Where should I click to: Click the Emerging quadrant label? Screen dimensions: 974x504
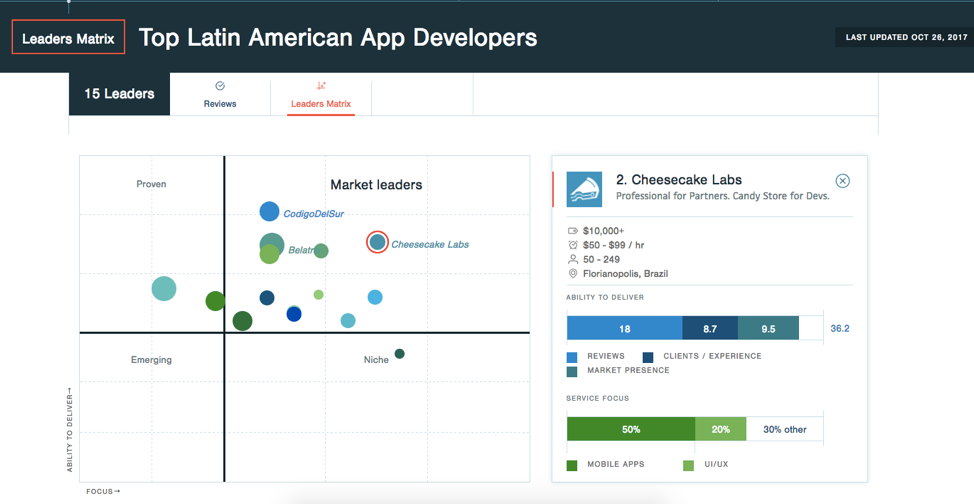(151, 360)
